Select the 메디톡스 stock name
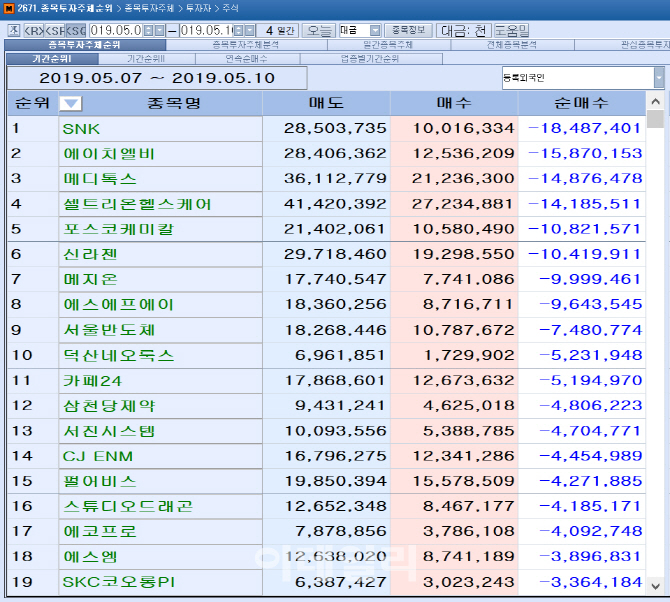The height and width of the screenshot is (602, 670). coord(100,179)
